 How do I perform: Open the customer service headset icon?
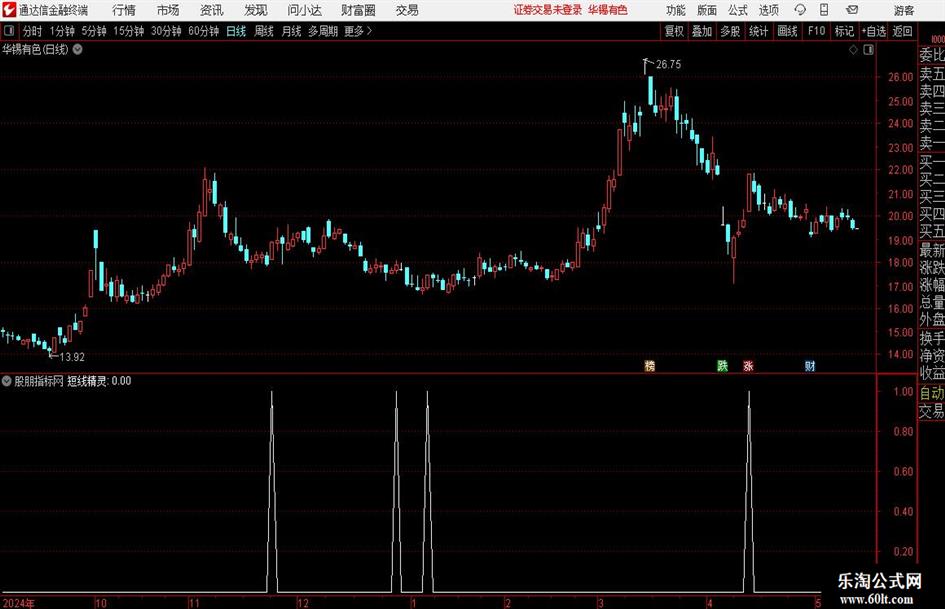(x=800, y=10)
